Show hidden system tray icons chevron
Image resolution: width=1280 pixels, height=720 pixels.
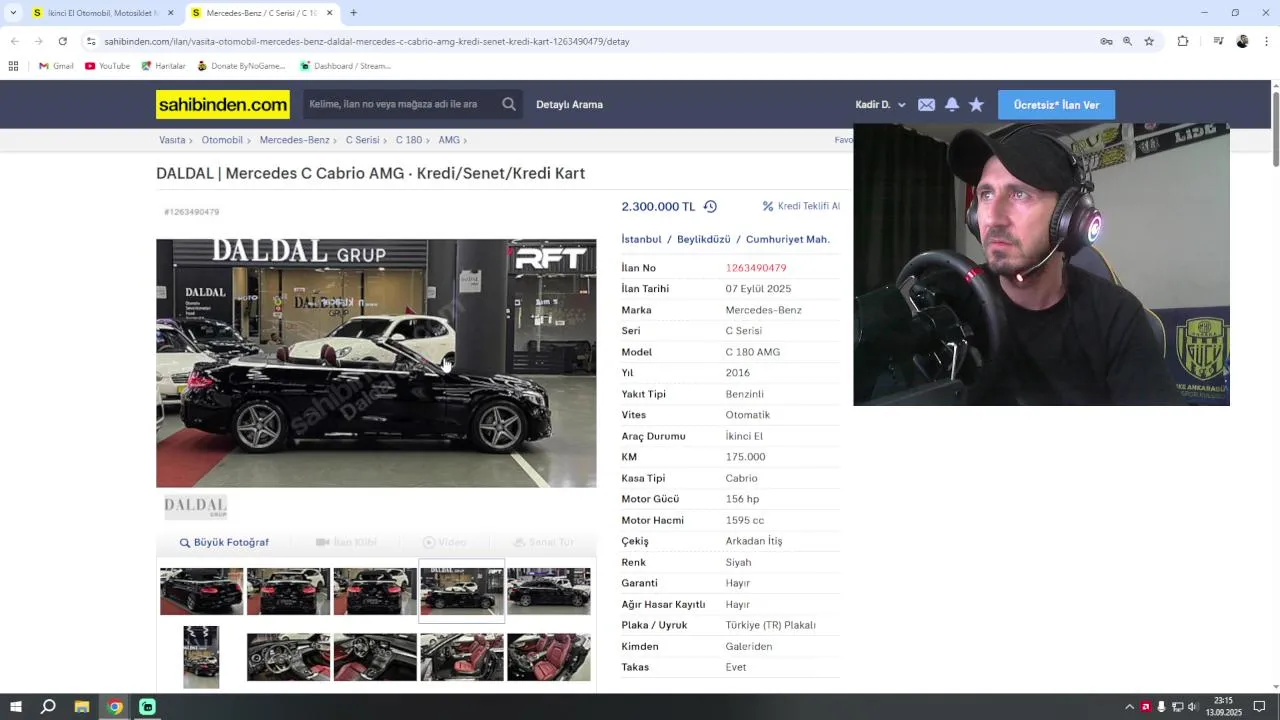click(x=1130, y=707)
